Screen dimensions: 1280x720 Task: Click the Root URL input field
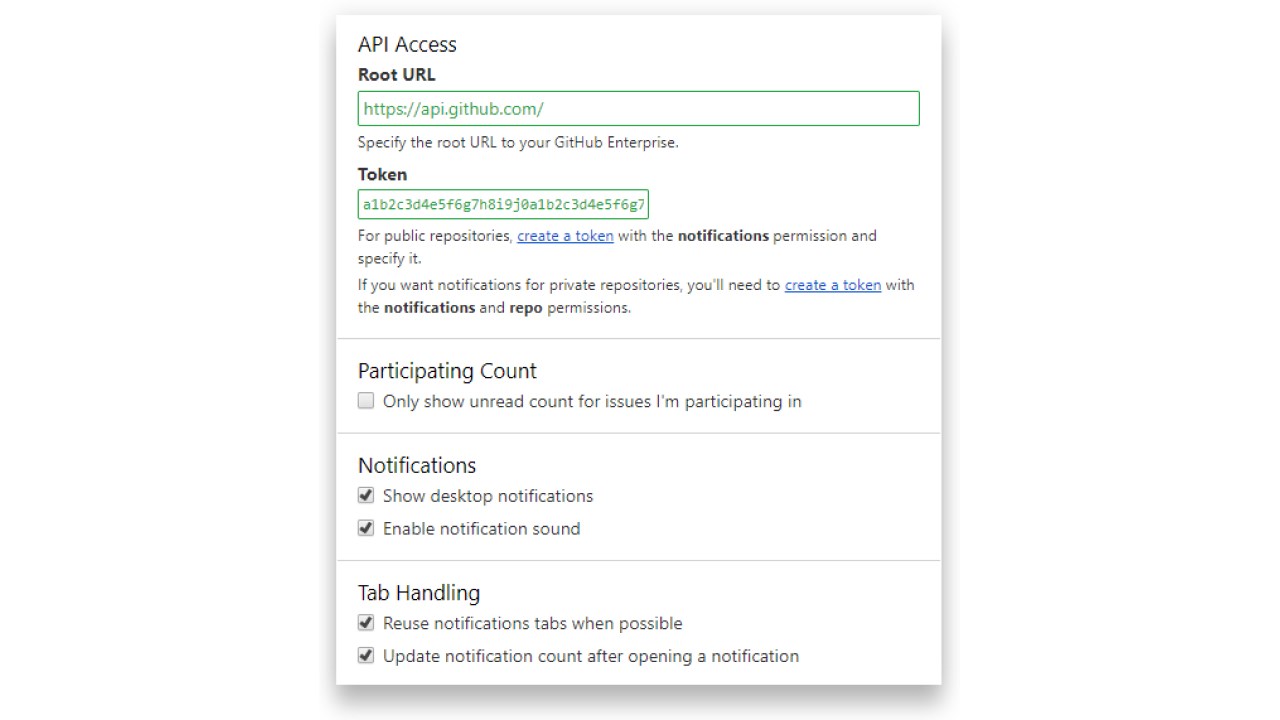coord(638,109)
